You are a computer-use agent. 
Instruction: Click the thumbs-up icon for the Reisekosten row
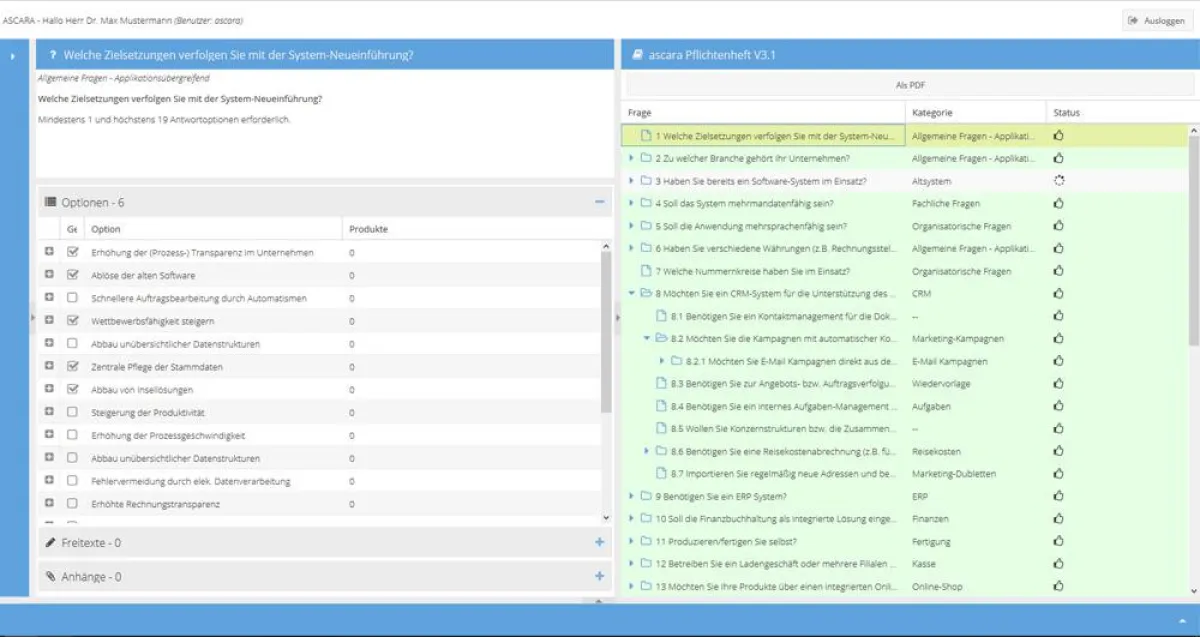pyautogui.click(x=1058, y=451)
